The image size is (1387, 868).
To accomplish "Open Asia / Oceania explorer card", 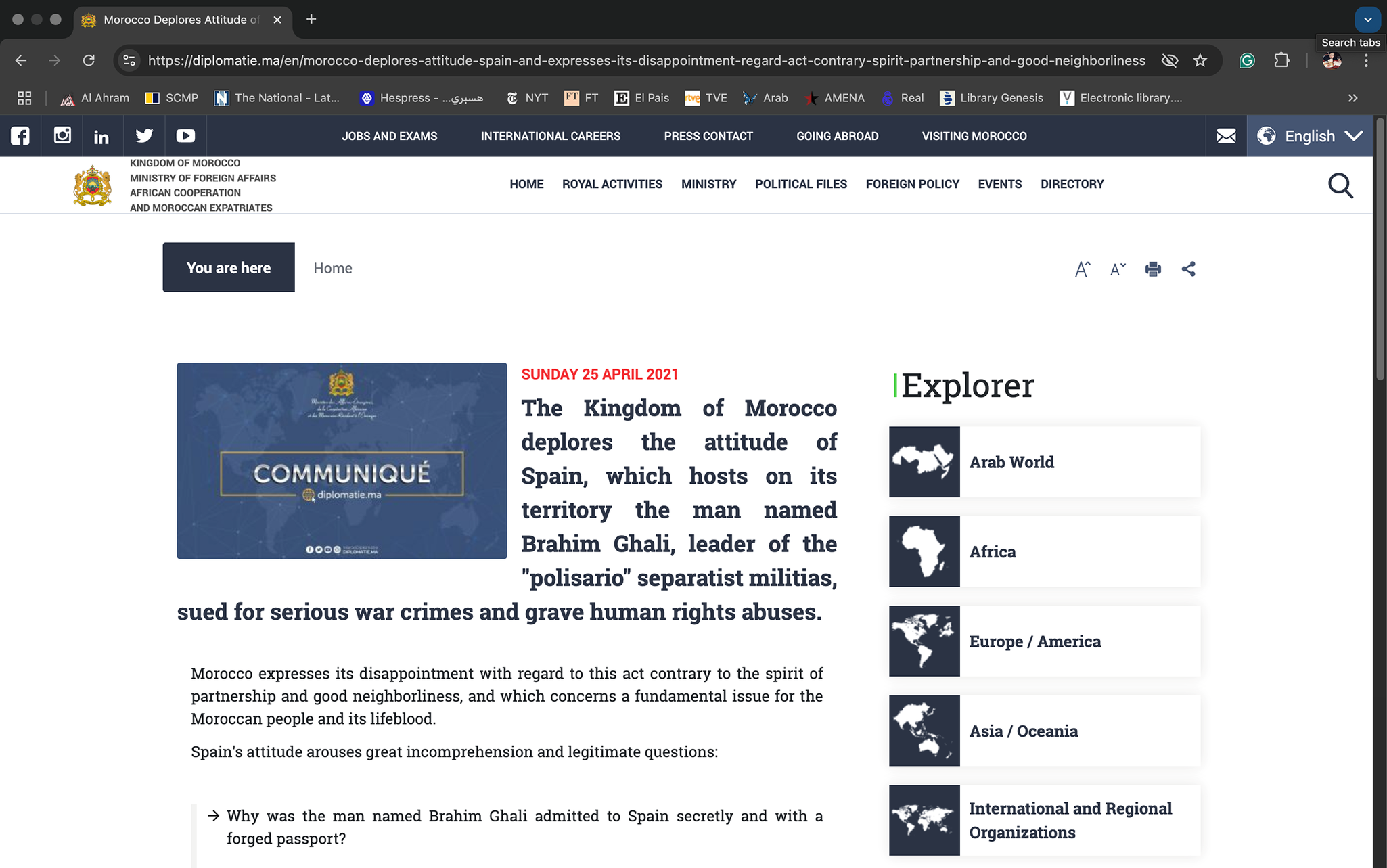I will (x=1045, y=731).
